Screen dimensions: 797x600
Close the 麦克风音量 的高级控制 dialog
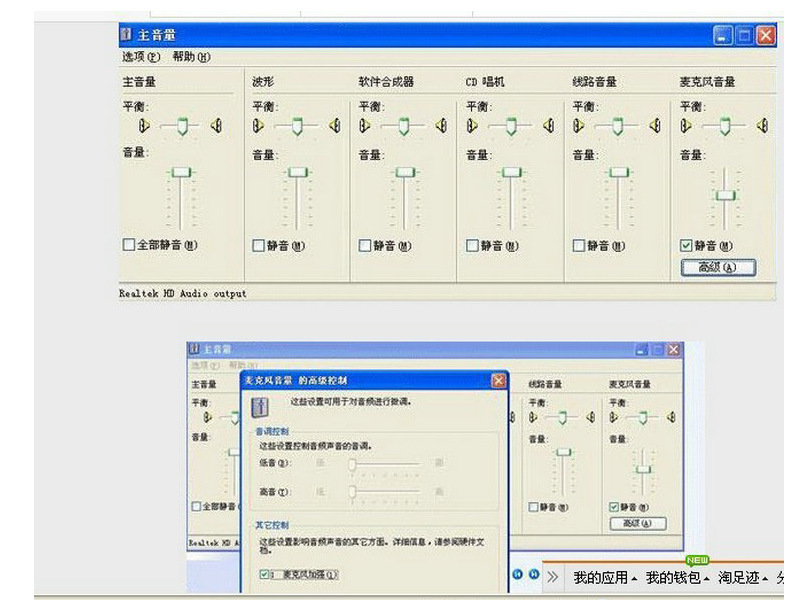(x=499, y=380)
